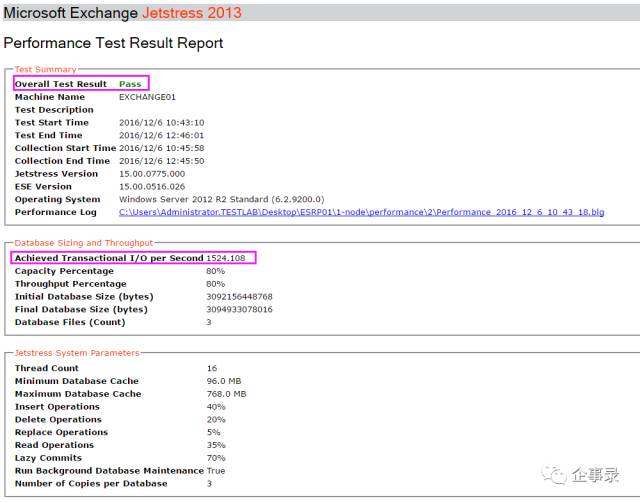
Task: Select Replace Operations value '5%'
Action: pyautogui.click(x=213, y=432)
